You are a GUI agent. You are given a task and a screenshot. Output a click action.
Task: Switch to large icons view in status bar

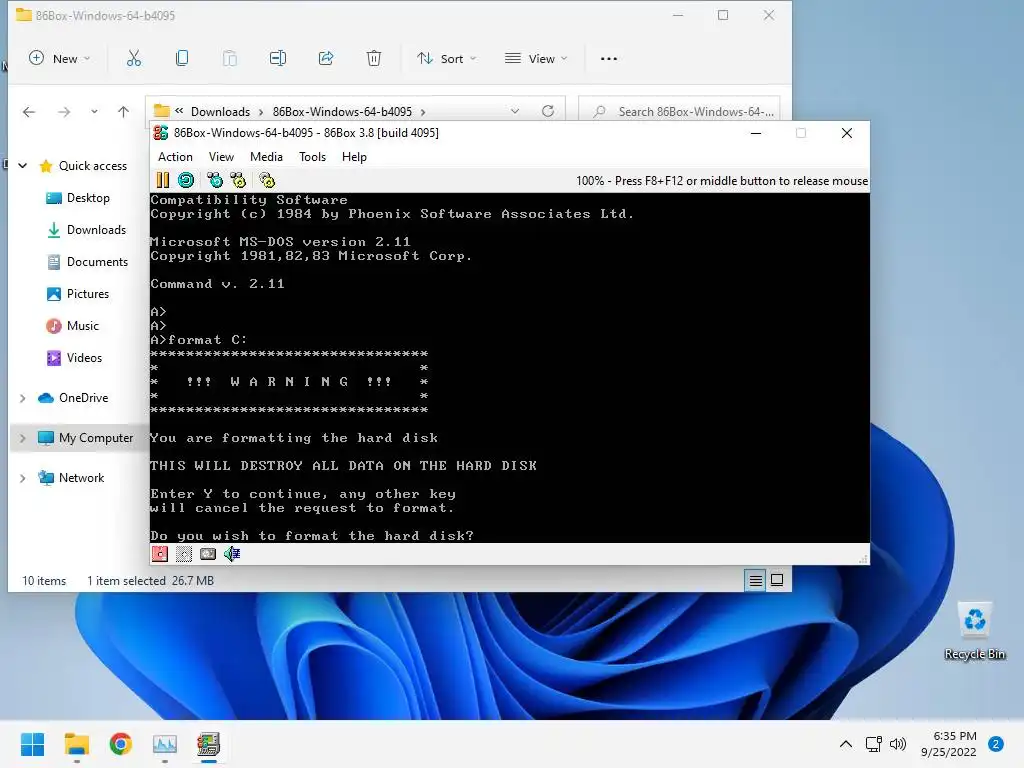(777, 580)
